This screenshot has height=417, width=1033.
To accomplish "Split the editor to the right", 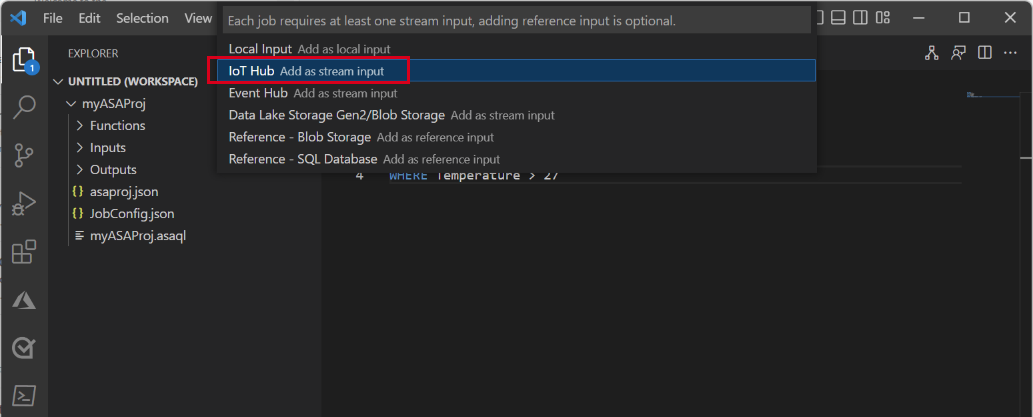I will [x=984, y=53].
